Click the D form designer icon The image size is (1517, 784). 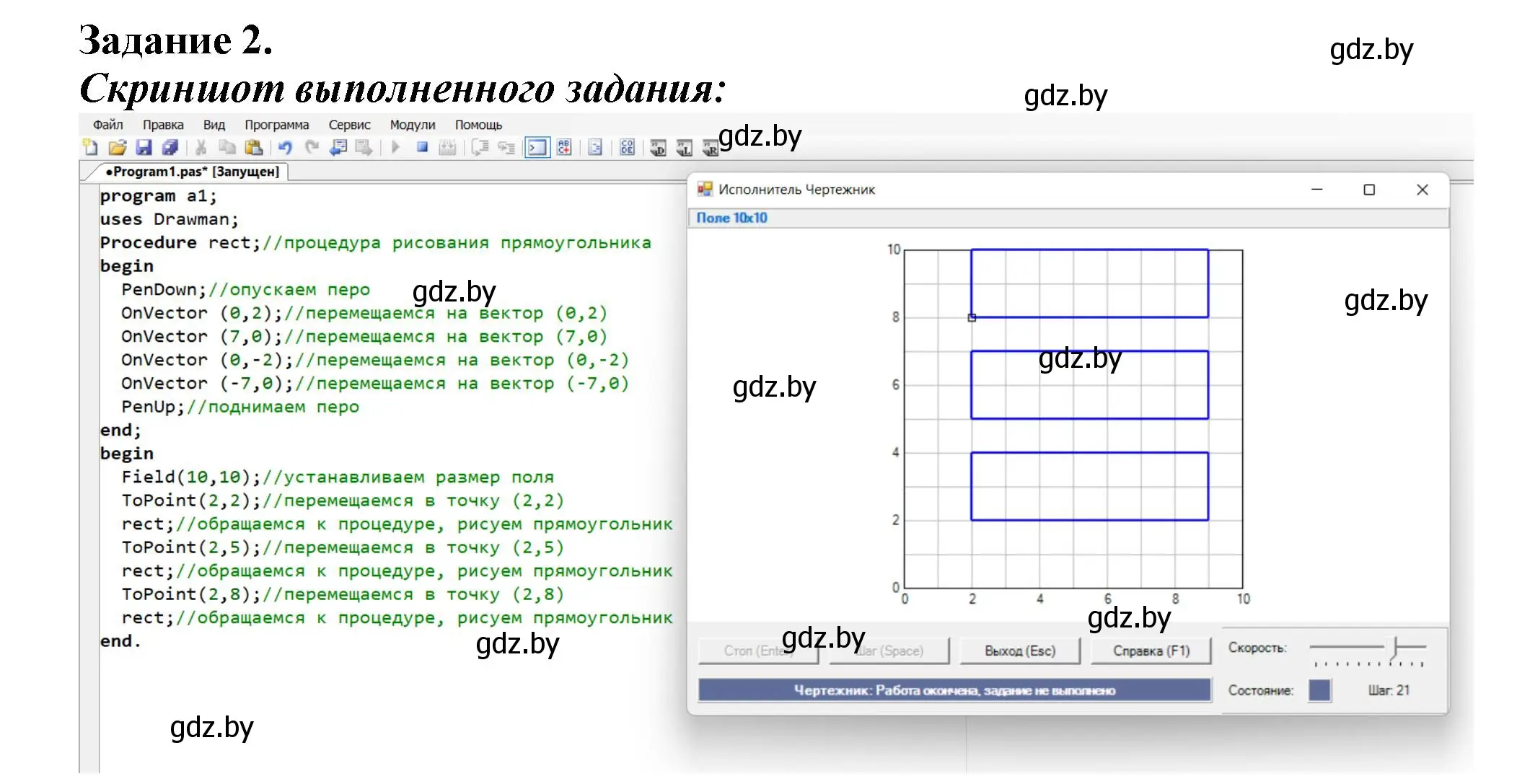click(658, 149)
